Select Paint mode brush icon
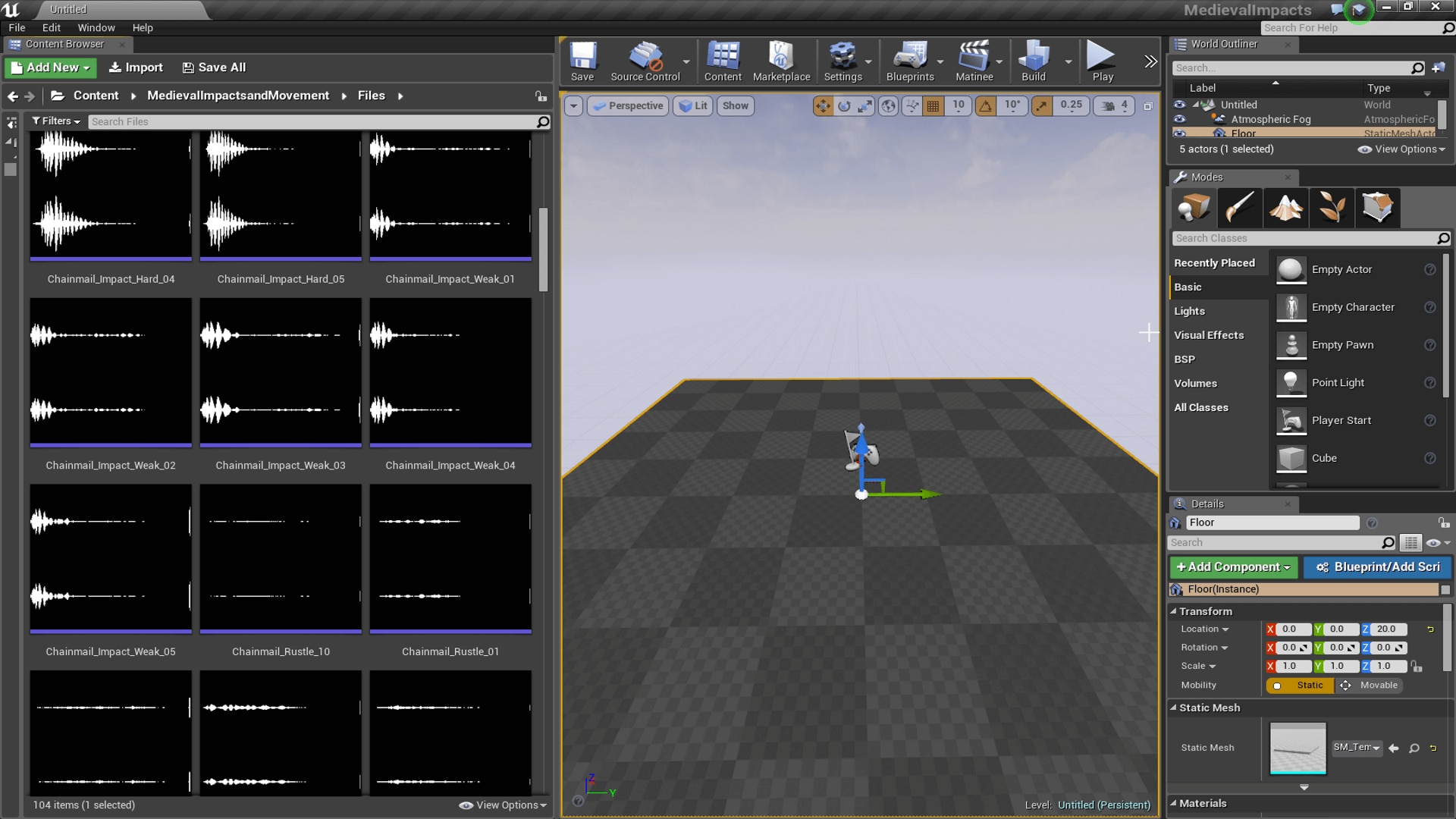This screenshot has width=1456, height=819. (1239, 207)
